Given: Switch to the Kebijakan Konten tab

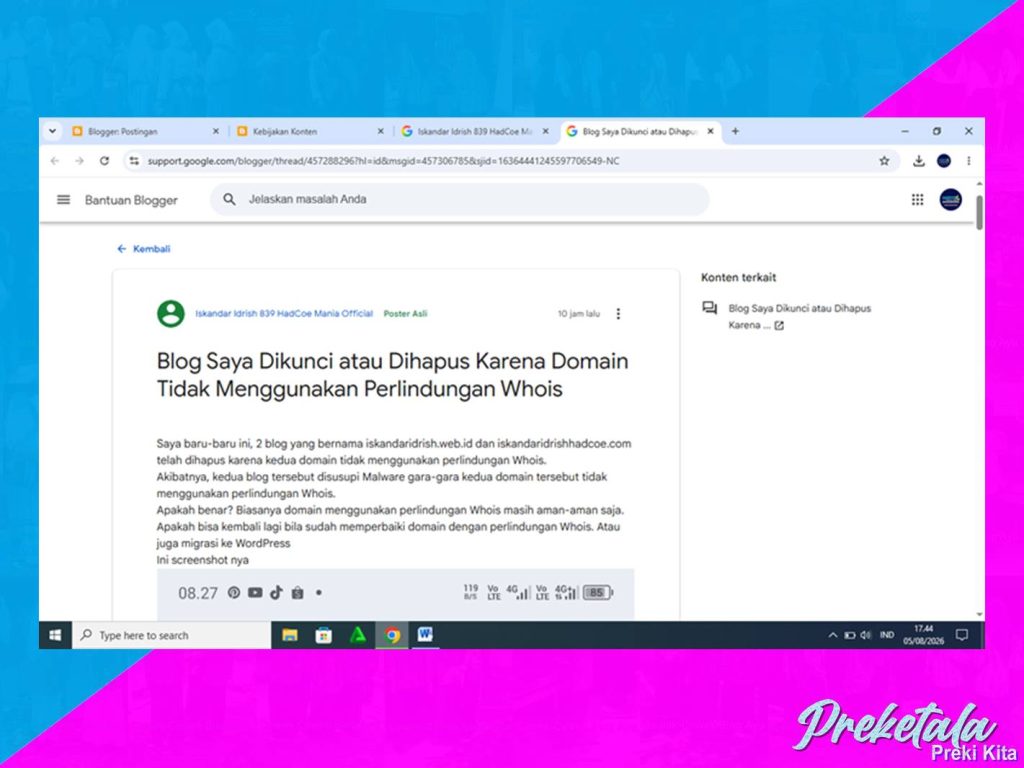Looking at the screenshot, I should point(310,131).
